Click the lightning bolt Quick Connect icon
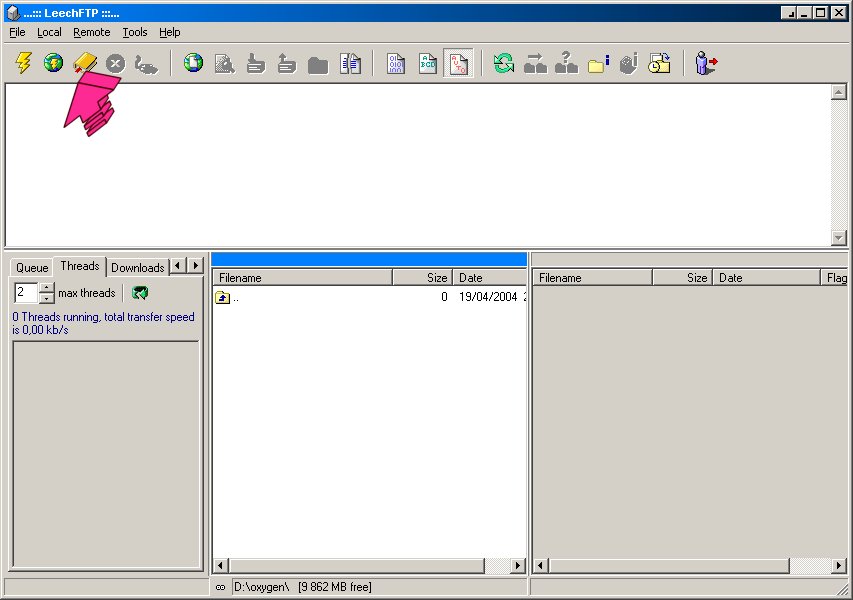Screen dimensions: 853x600 pos(23,63)
